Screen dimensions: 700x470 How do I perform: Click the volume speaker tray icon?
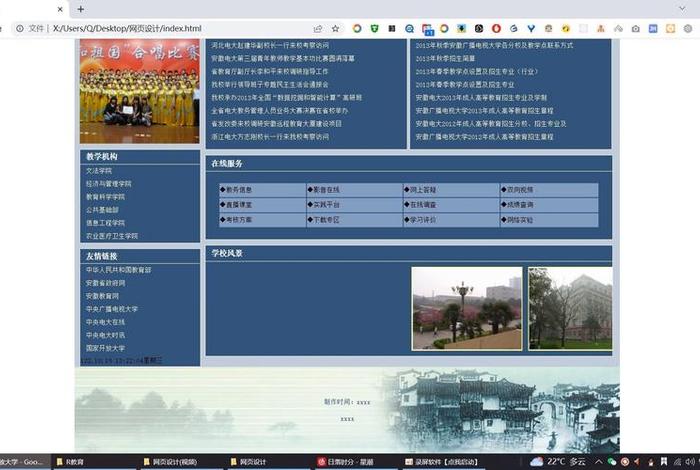[690, 462]
